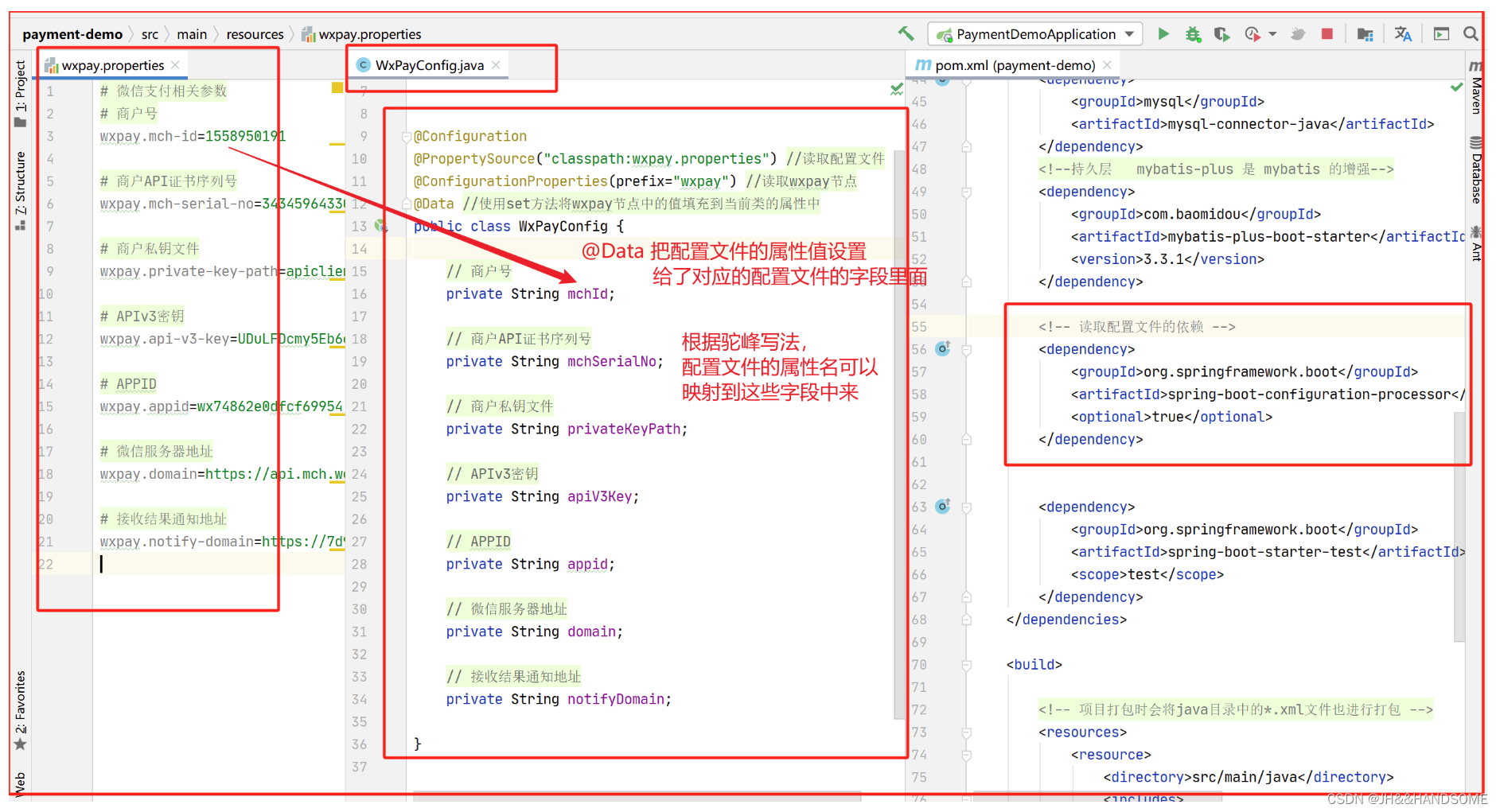
Task: Click the @PropertySource annotation line
Action: [x=649, y=159]
